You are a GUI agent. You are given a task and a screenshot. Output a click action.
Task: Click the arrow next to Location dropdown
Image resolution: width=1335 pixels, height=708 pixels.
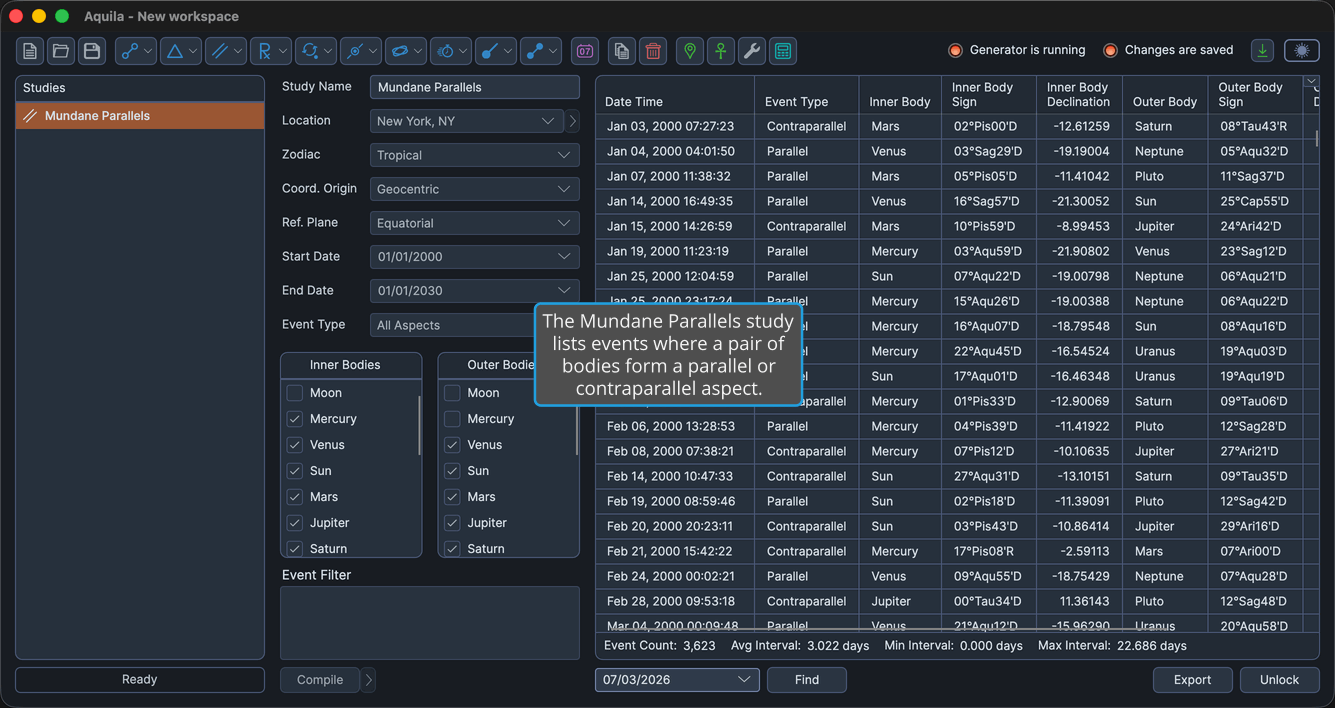pyautogui.click(x=573, y=121)
